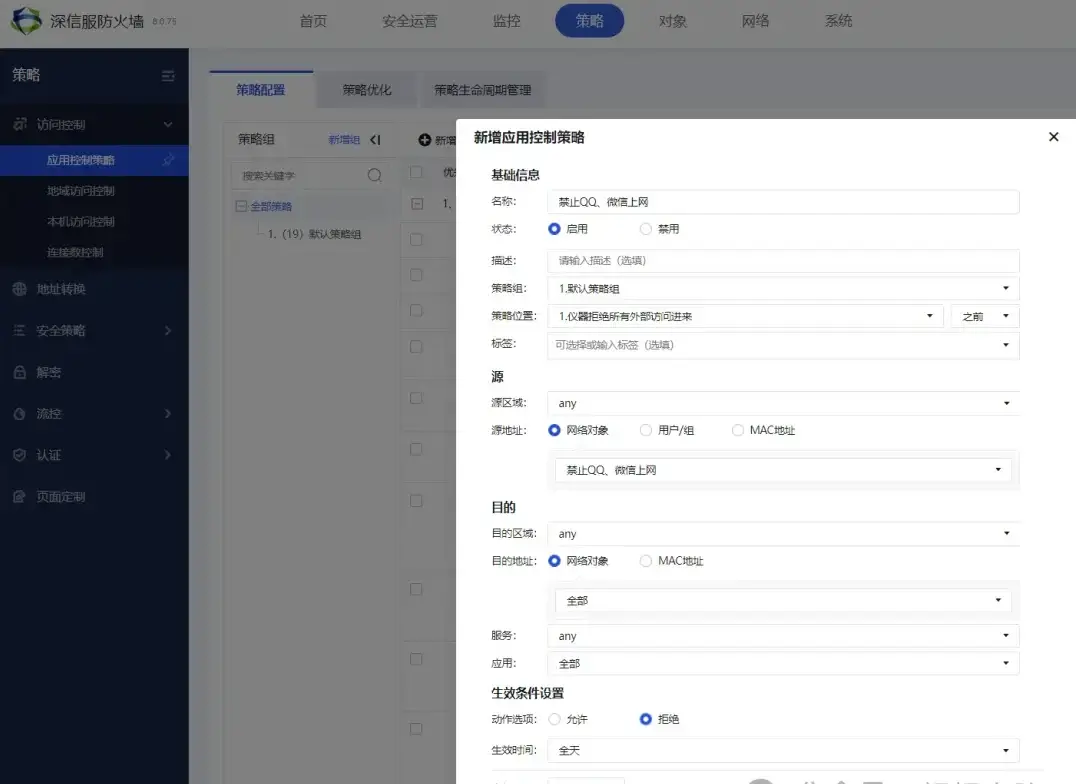
Task: Choose MAC地址 for 源地址
Action: tap(738, 430)
